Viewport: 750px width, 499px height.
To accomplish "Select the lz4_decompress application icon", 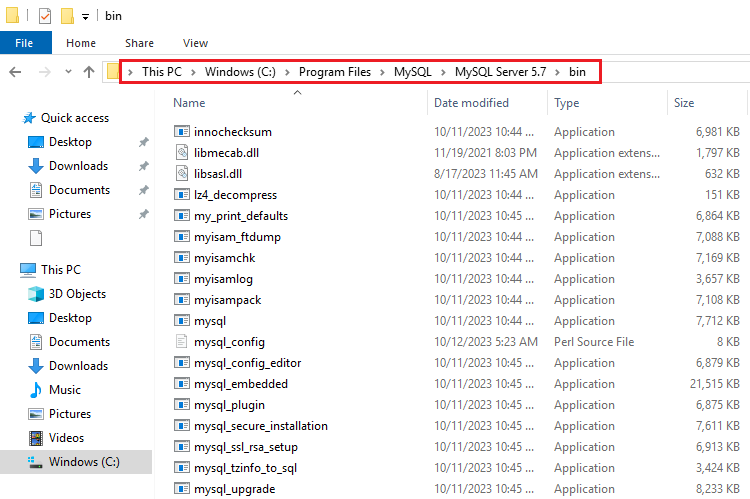I will [x=182, y=195].
